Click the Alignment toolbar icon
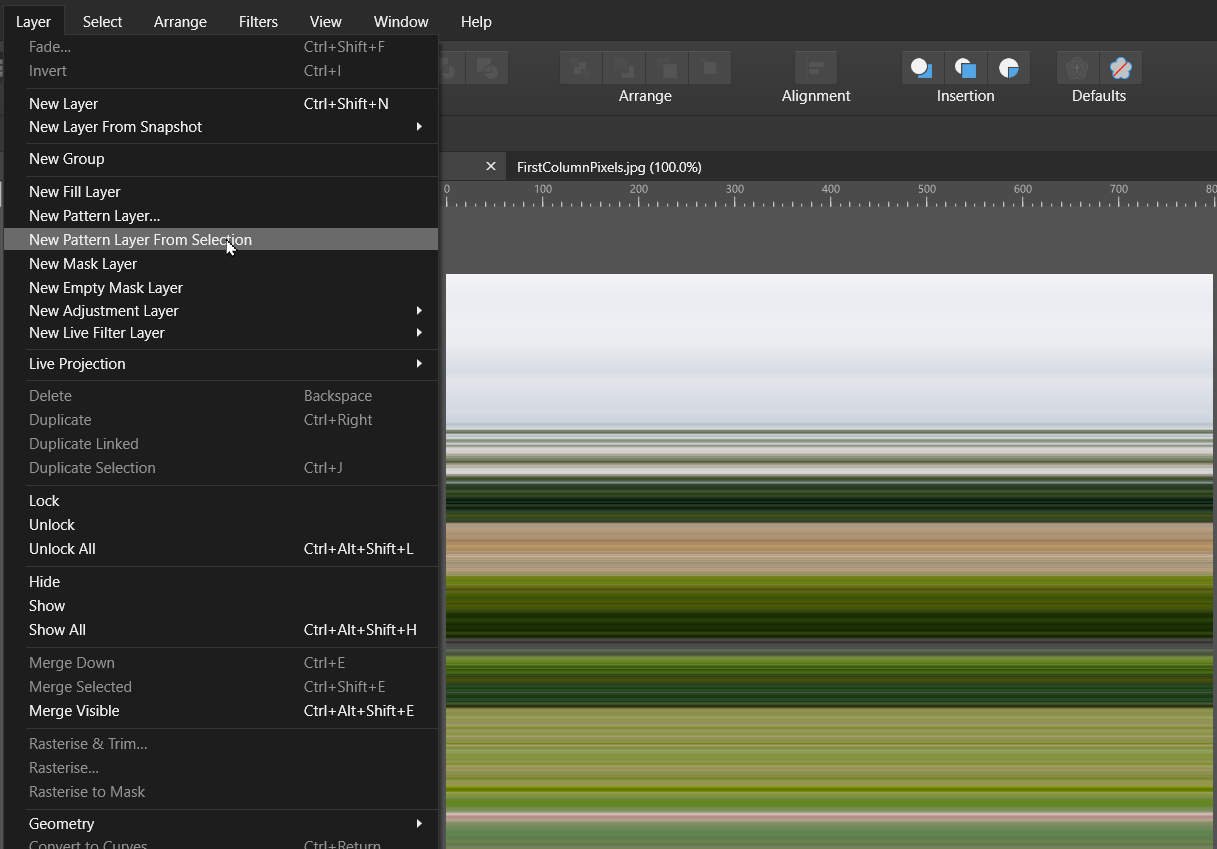 [816, 68]
